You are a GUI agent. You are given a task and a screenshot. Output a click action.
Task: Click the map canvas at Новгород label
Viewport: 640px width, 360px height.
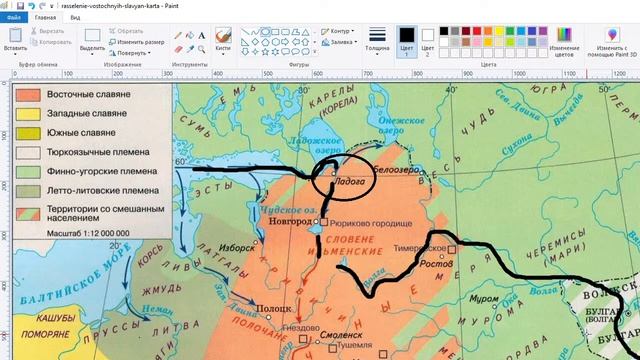coord(290,222)
